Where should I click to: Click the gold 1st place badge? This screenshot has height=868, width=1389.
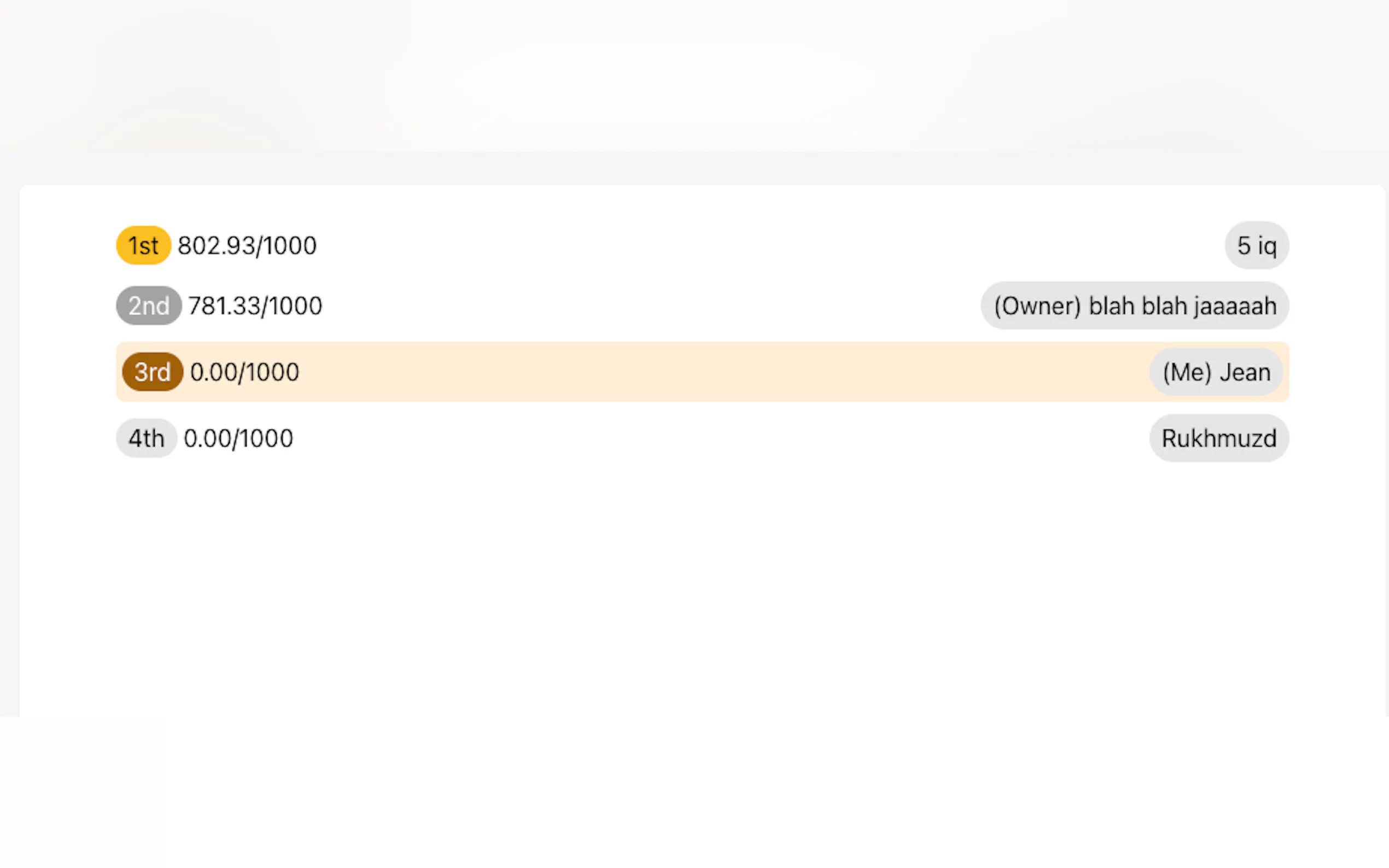click(143, 245)
